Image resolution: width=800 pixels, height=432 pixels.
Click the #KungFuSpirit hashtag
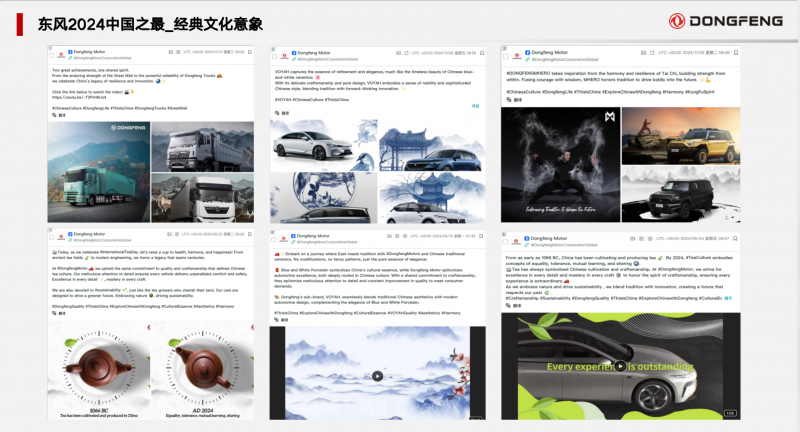(699, 92)
